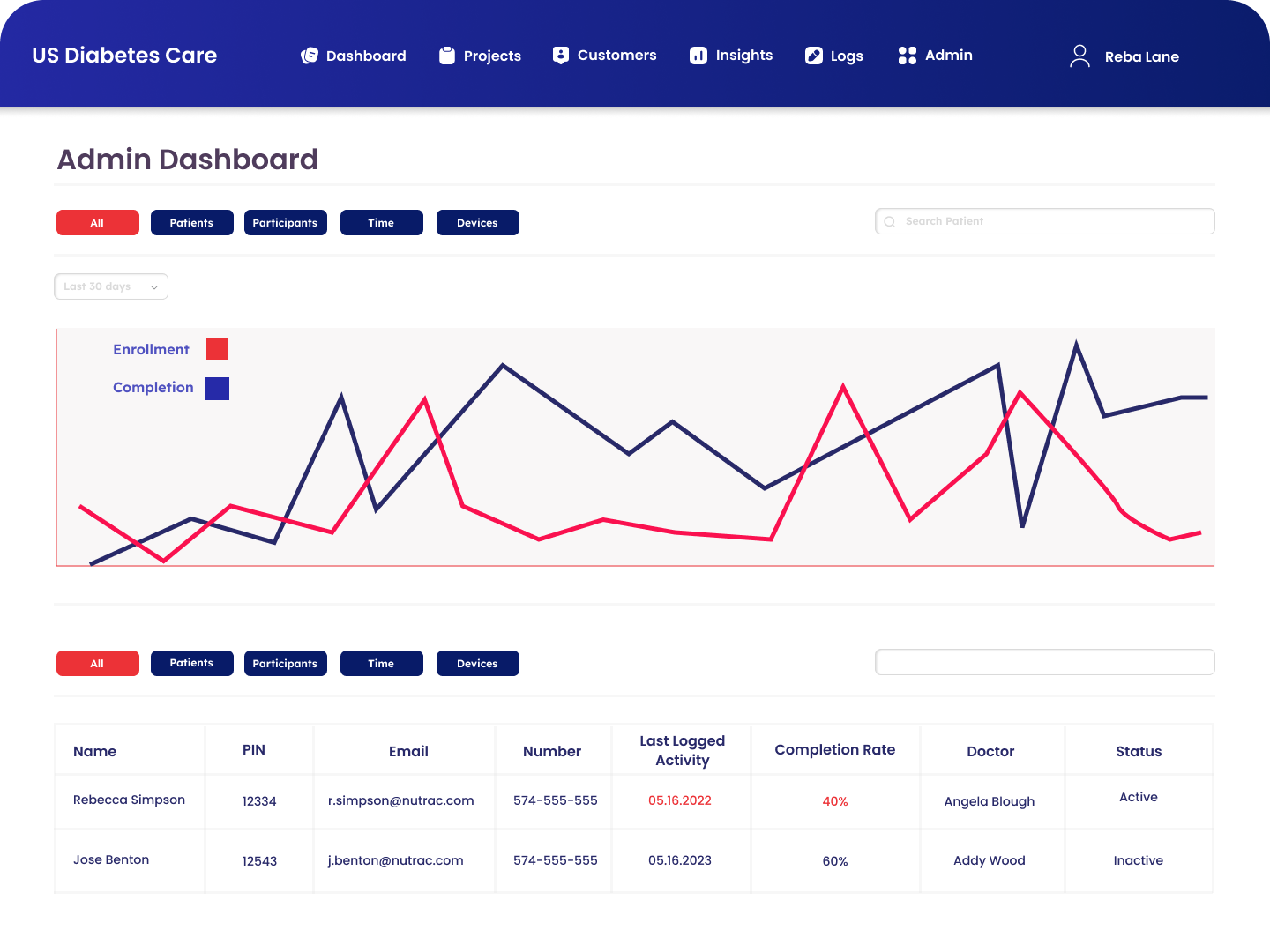Image resolution: width=1270 pixels, height=952 pixels.
Task: Open the Last 30 days dropdown
Action: pyautogui.click(x=111, y=286)
